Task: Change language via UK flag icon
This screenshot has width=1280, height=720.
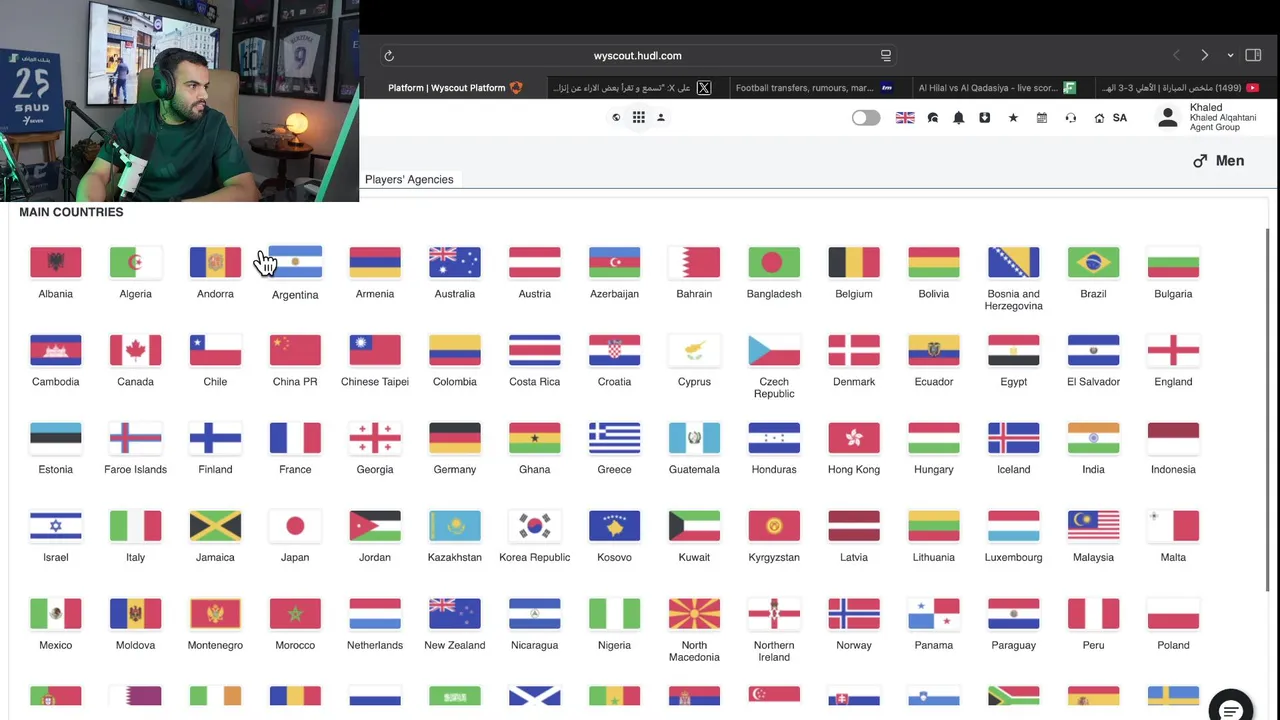Action: [905, 118]
